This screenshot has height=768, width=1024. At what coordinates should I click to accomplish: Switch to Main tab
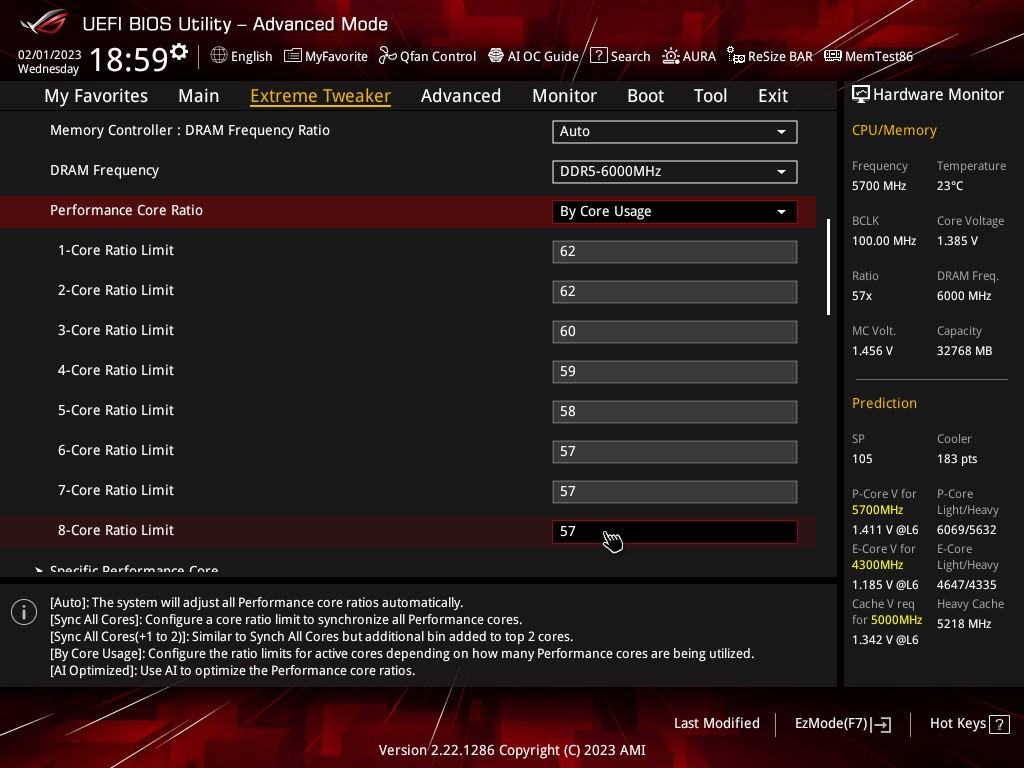[199, 96]
